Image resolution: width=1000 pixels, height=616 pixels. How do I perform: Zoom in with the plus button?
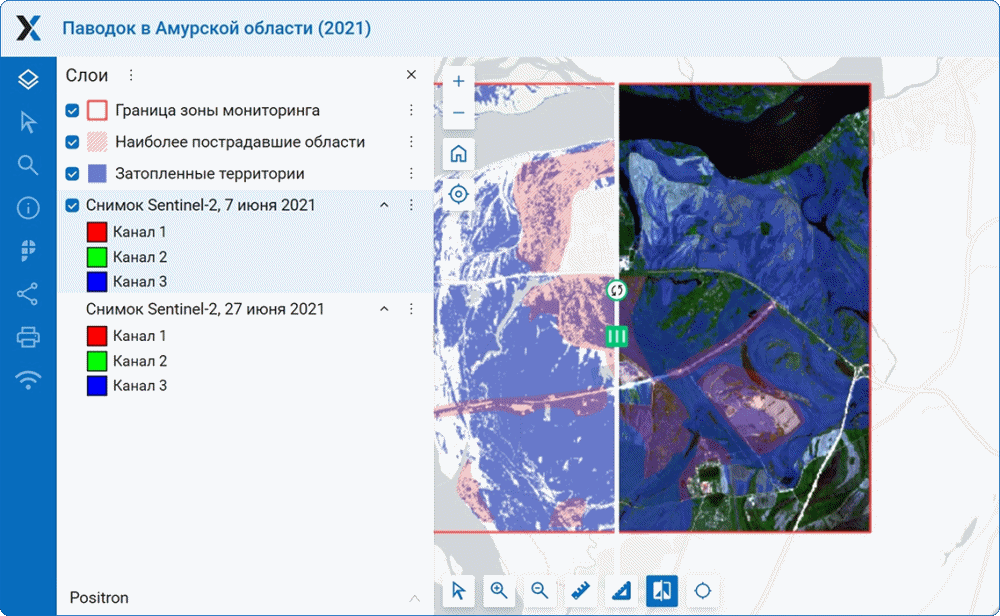click(x=458, y=81)
